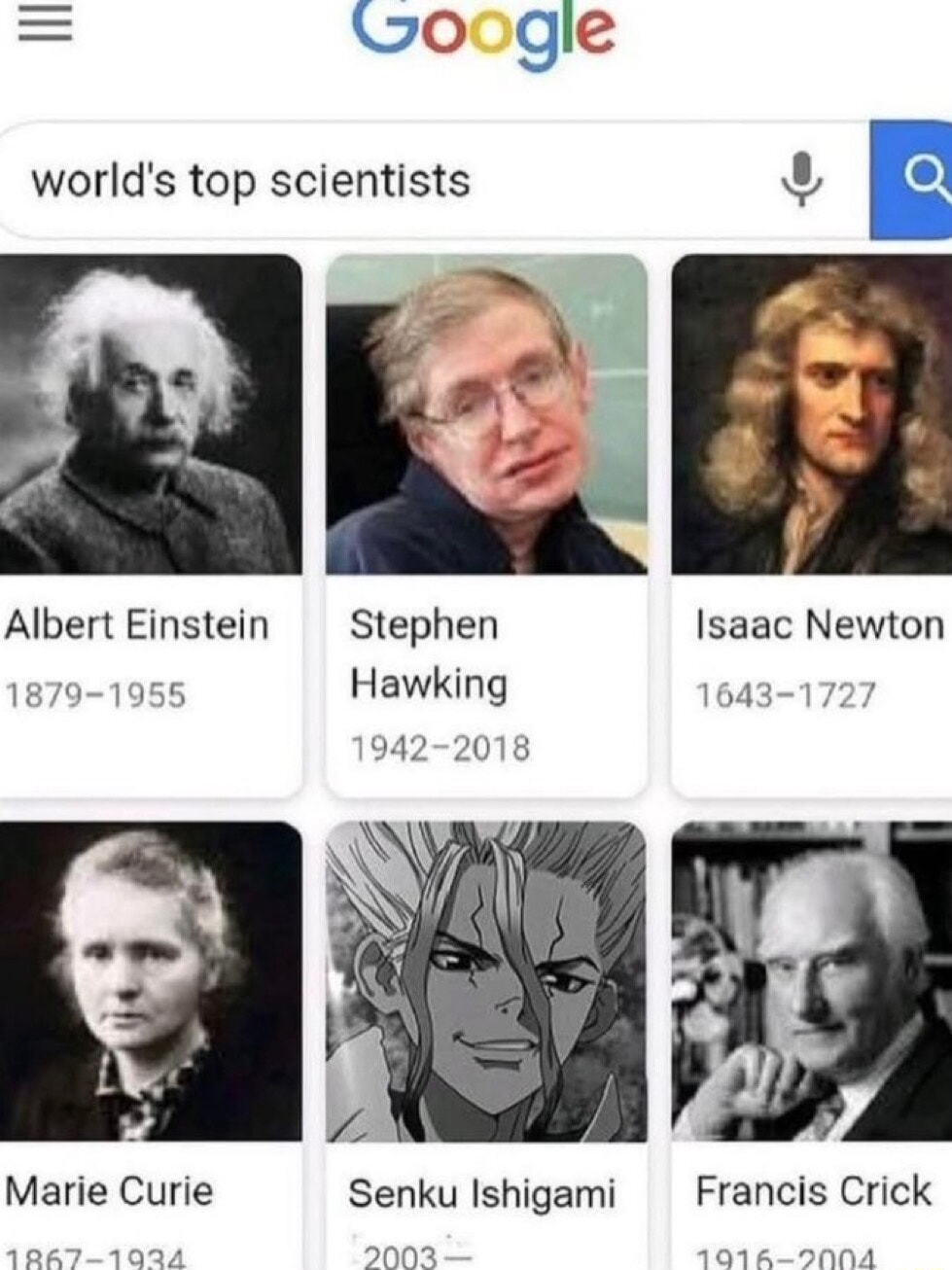Select the Isaac Newton name link
This screenshot has height=1270, width=952.
[x=819, y=624]
